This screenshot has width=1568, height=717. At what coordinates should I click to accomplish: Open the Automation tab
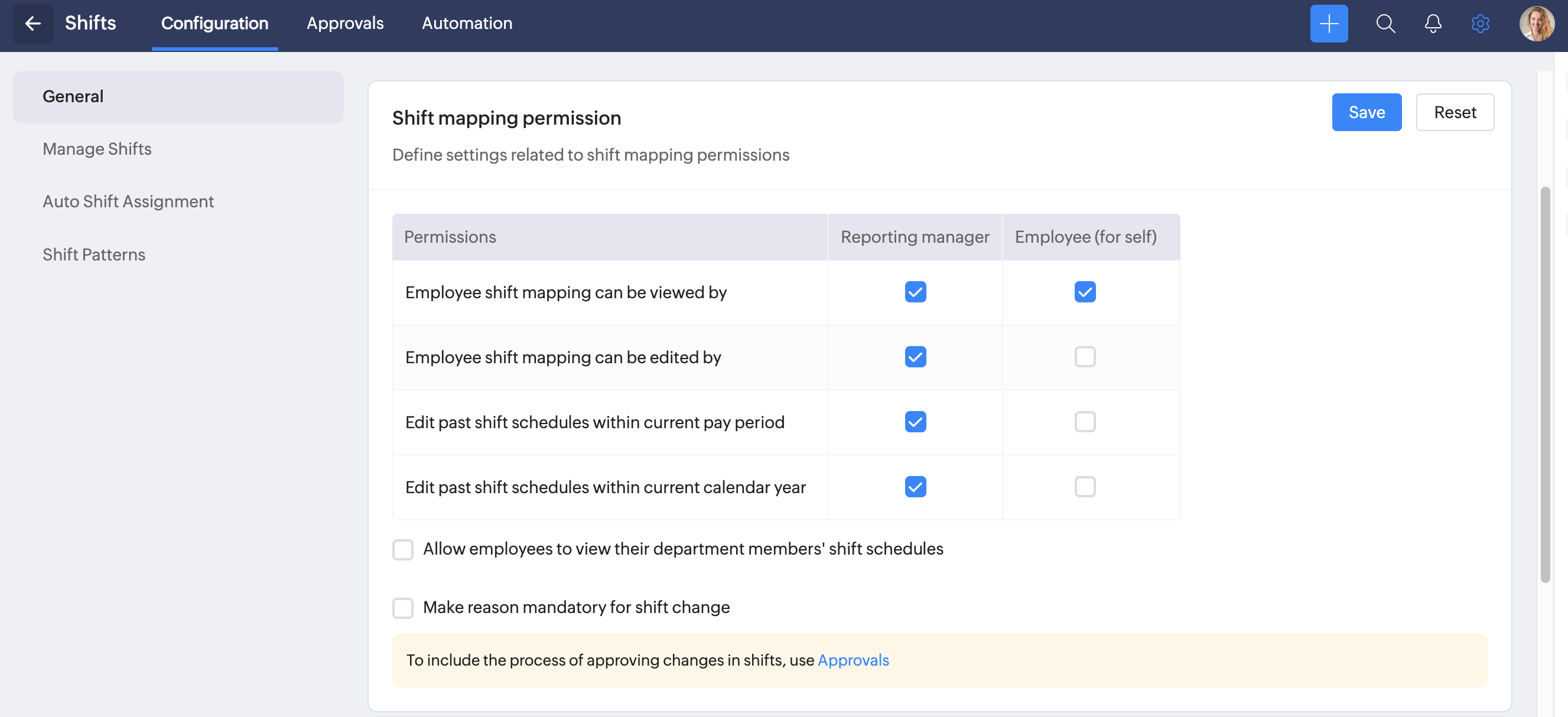tap(467, 23)
